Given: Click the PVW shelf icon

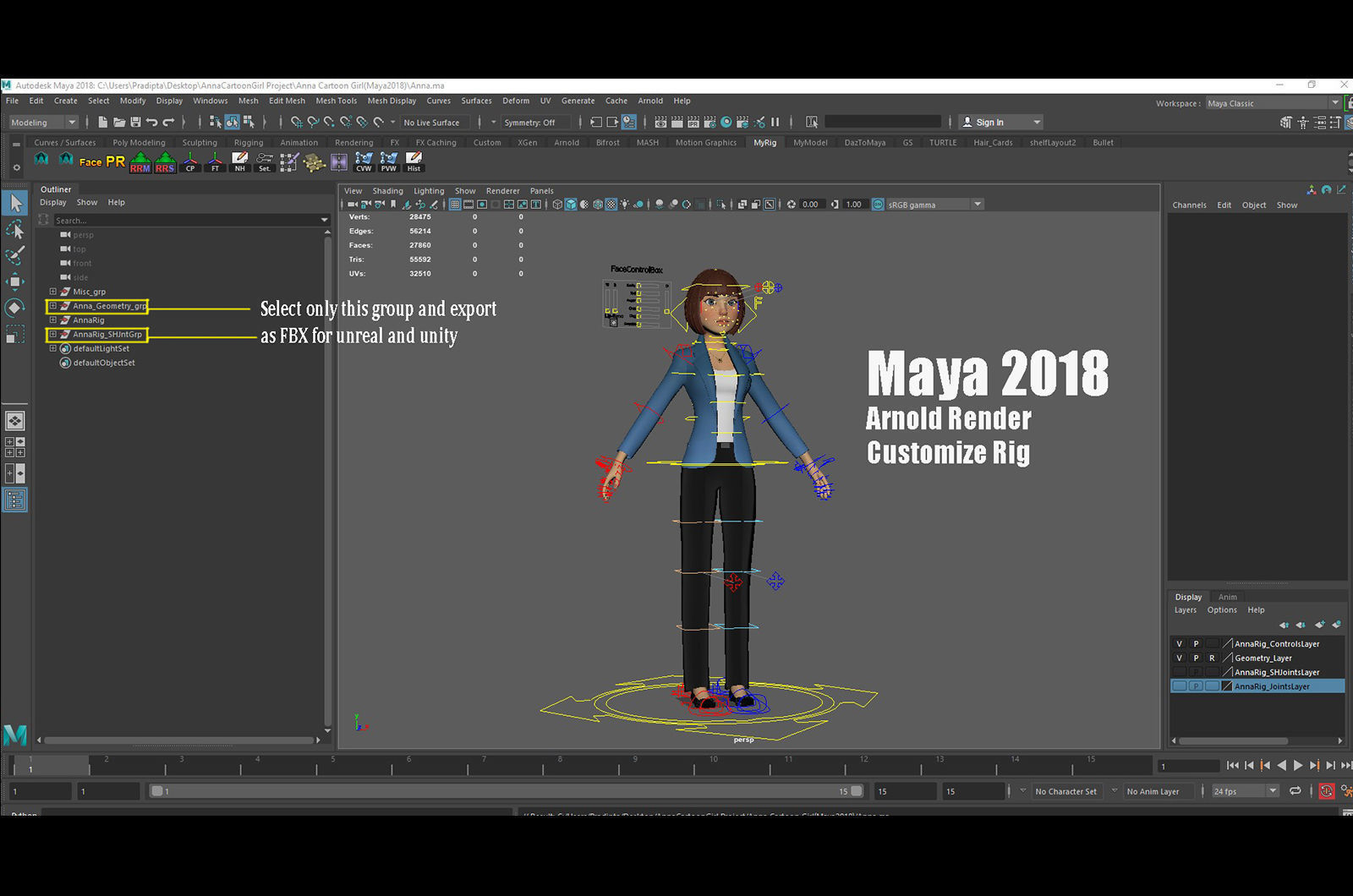Looking at the screenshot, I should click(x=389, y=162).
